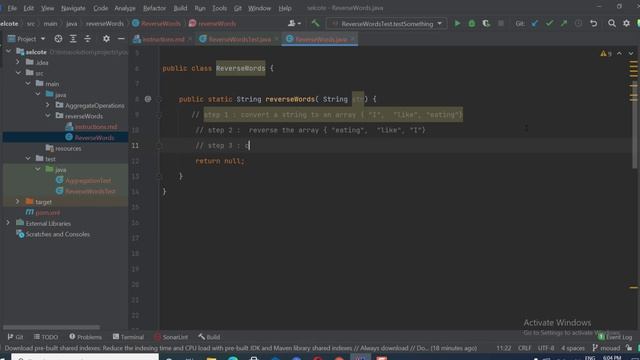Collapse the selcote project root
640x360 pixels.
click(9, 52)
